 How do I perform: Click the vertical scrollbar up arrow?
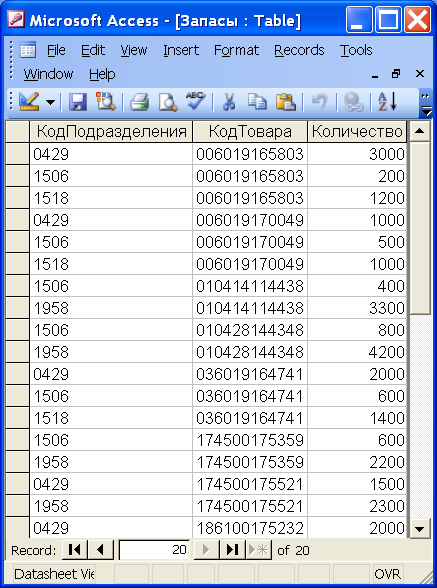(x=420, y=131)
